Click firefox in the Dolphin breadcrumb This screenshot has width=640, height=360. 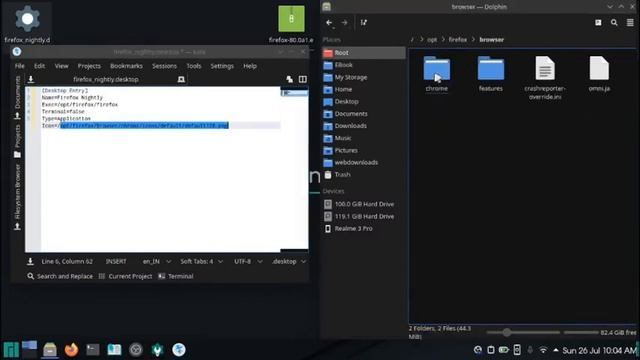[x=458, y=40]
